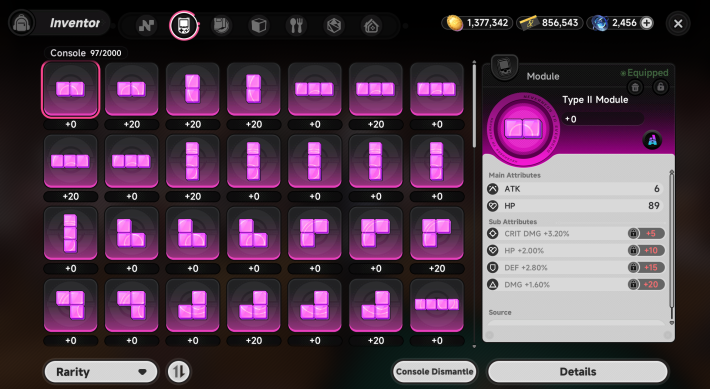The height and width of the screenshot is (389, 710).
Task: Select three-block horizontal +20 module in top row
Action: pos(375,89)
